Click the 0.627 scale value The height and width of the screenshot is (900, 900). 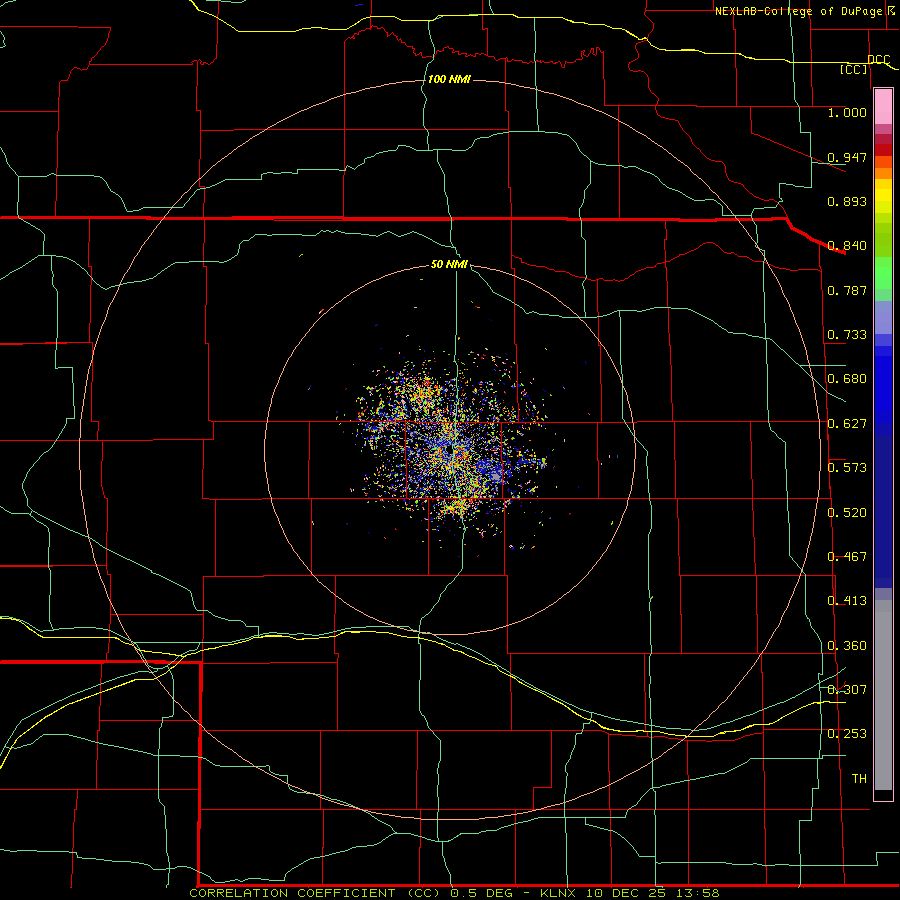click(x=847, y=424)
